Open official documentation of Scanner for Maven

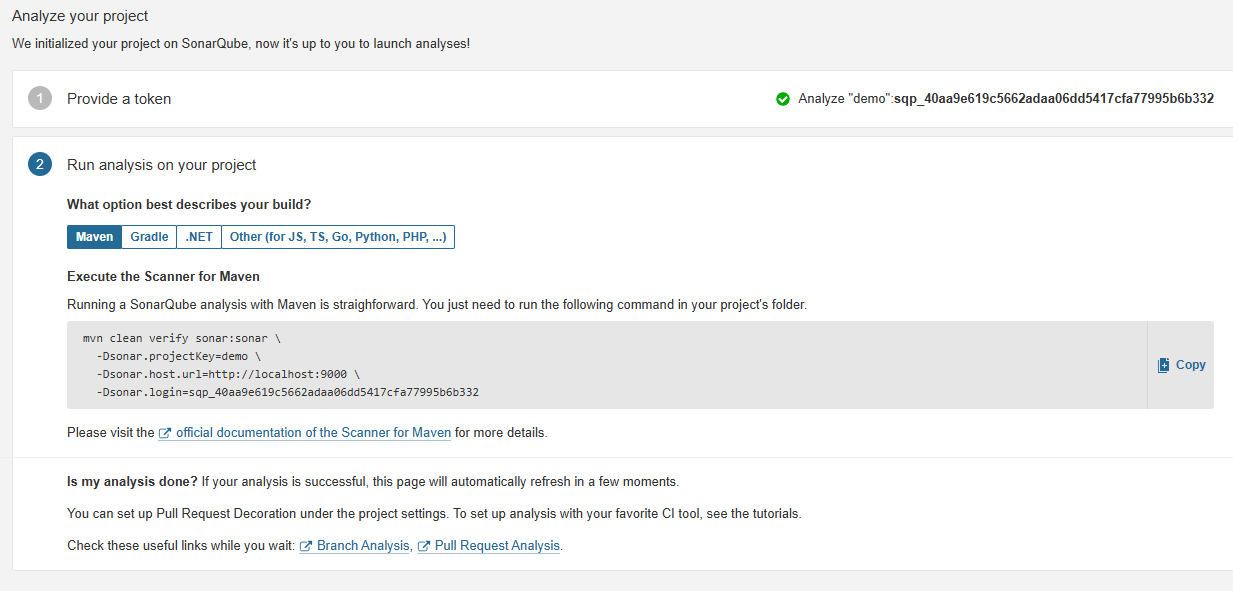(305, 433)
